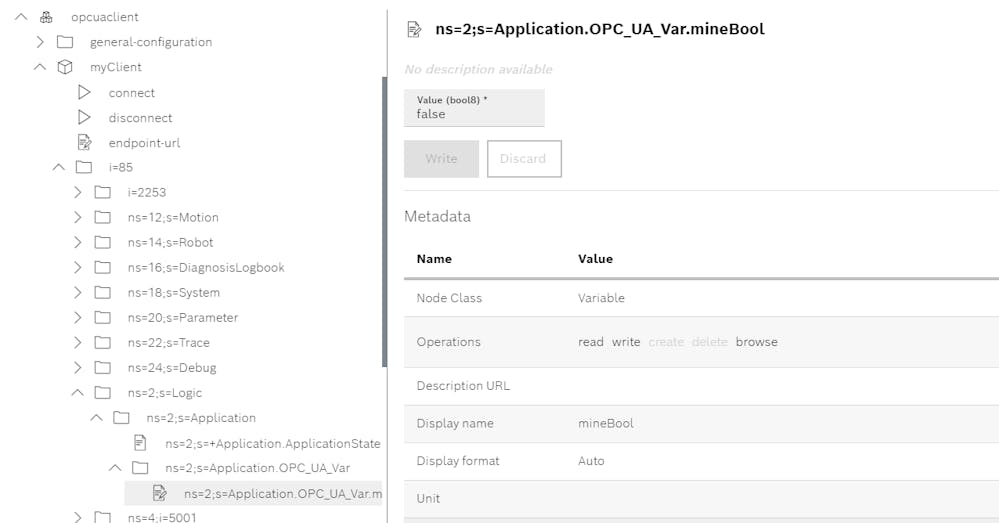
Task: Expand the ns=14;s=Robot node
Action: [x=78, y=242]
